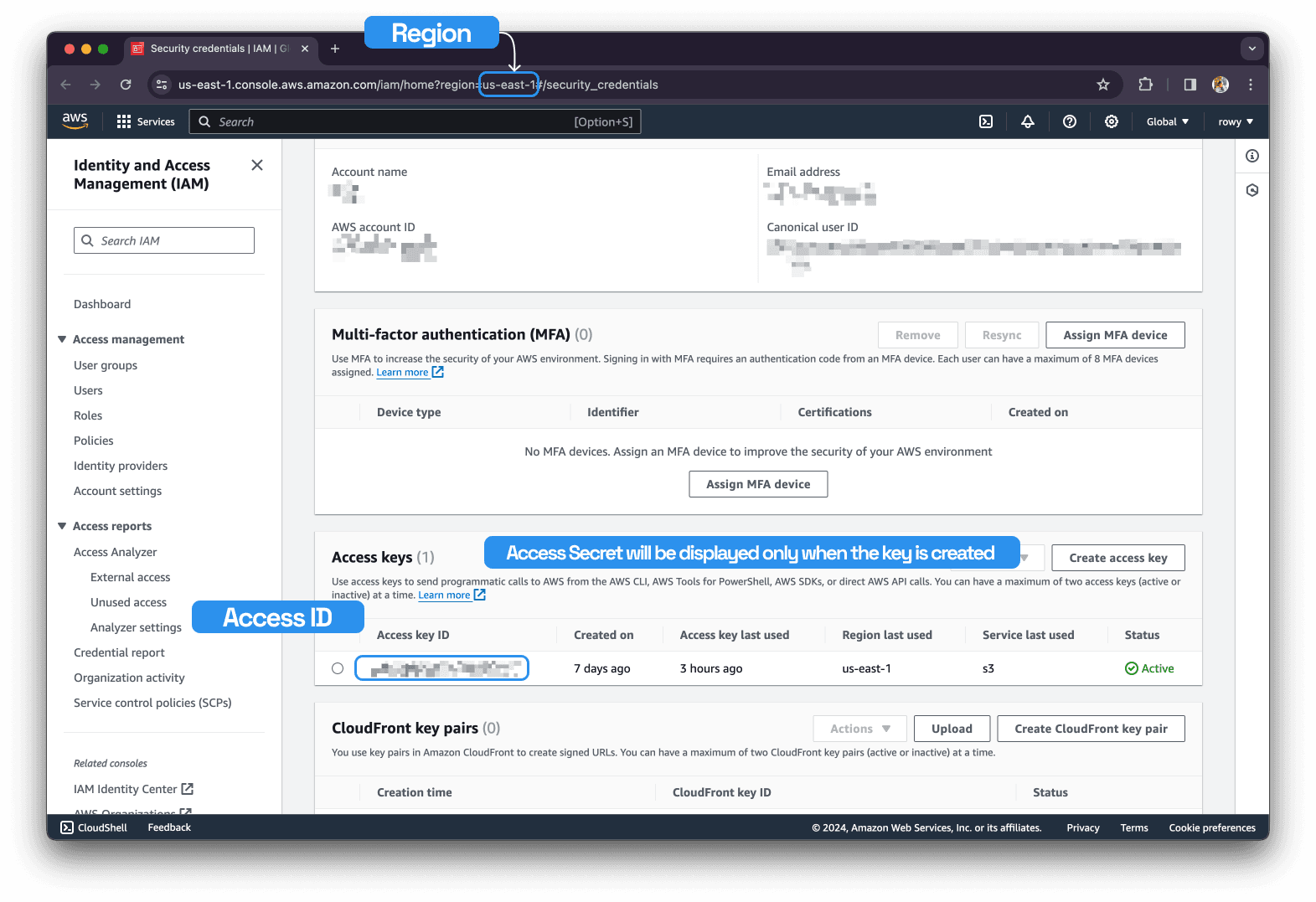Image resolution: width=1316 pixels, height=902 pixels.
Task: Open Policies in the IAM sidebar
Action: coord(94,441)
